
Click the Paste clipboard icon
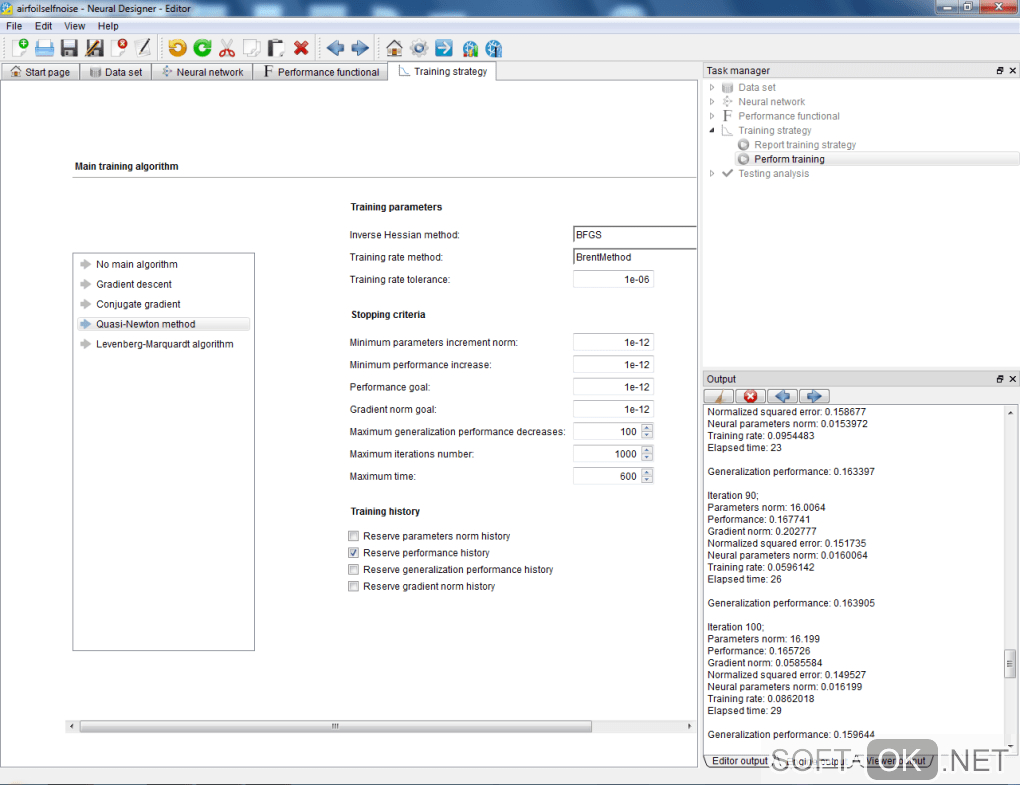coord(276,47)
